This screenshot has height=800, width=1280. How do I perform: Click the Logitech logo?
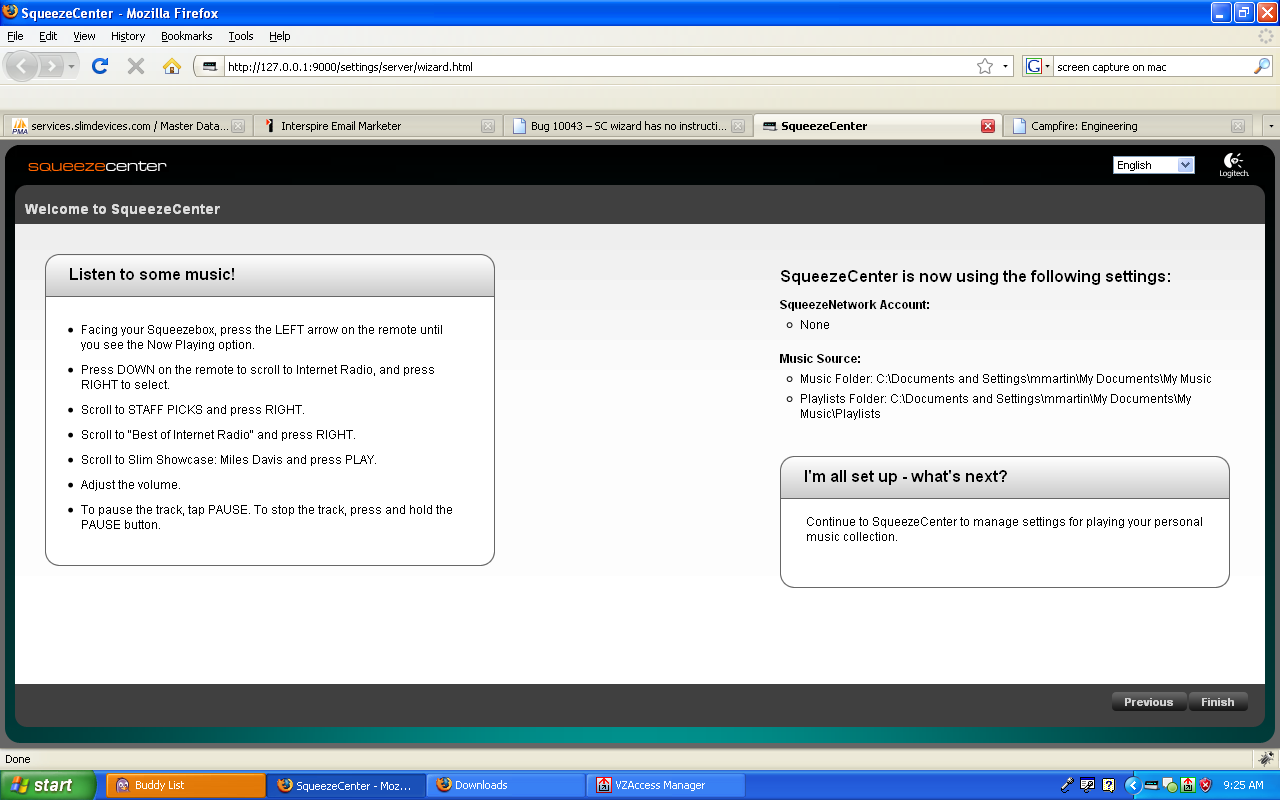(x=1233, y=165)
